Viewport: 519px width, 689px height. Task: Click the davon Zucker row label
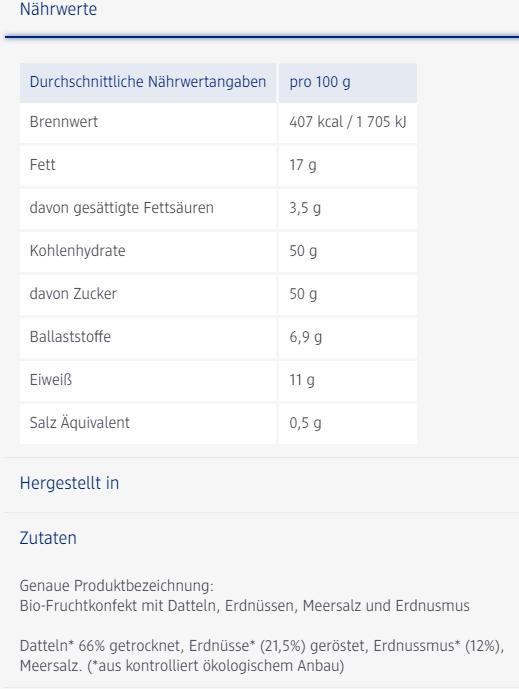(73, 294)
